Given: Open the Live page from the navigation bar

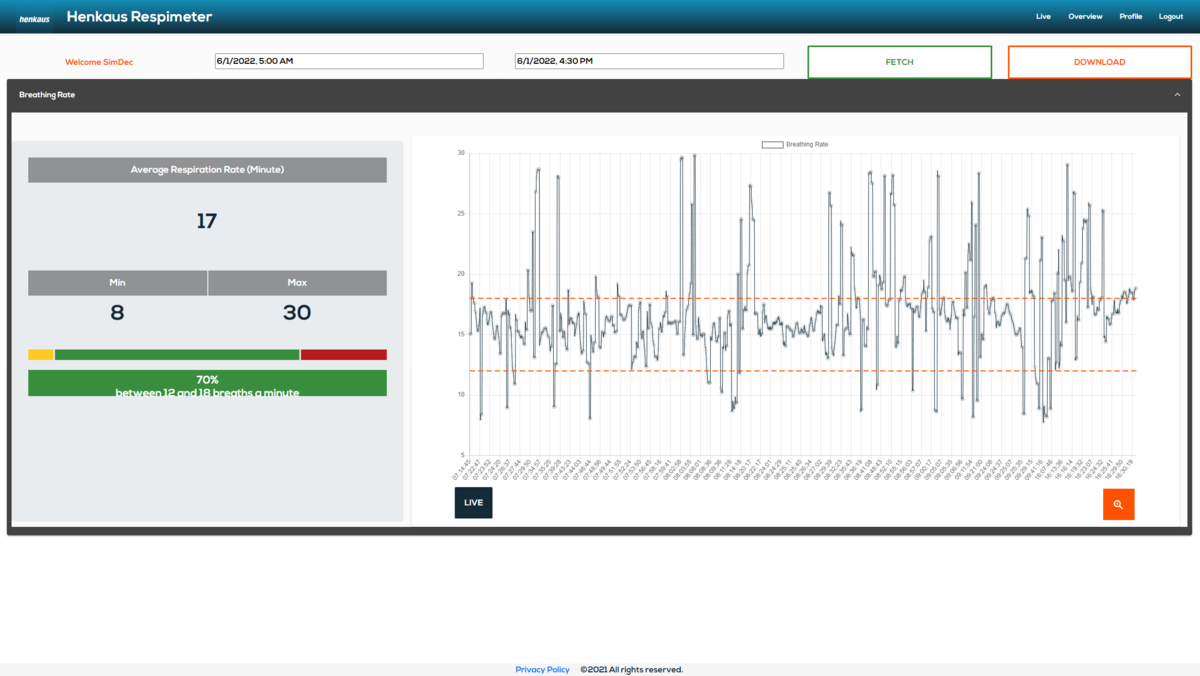Looking at the screenshot, I should 1043,16.
